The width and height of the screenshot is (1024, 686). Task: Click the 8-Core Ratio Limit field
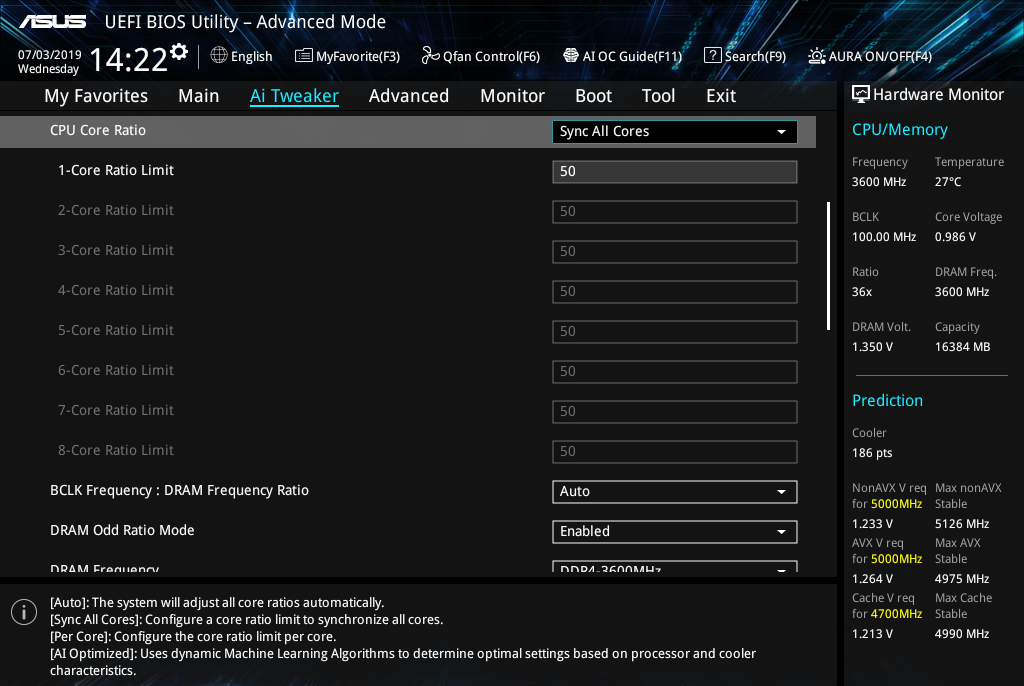675,451
